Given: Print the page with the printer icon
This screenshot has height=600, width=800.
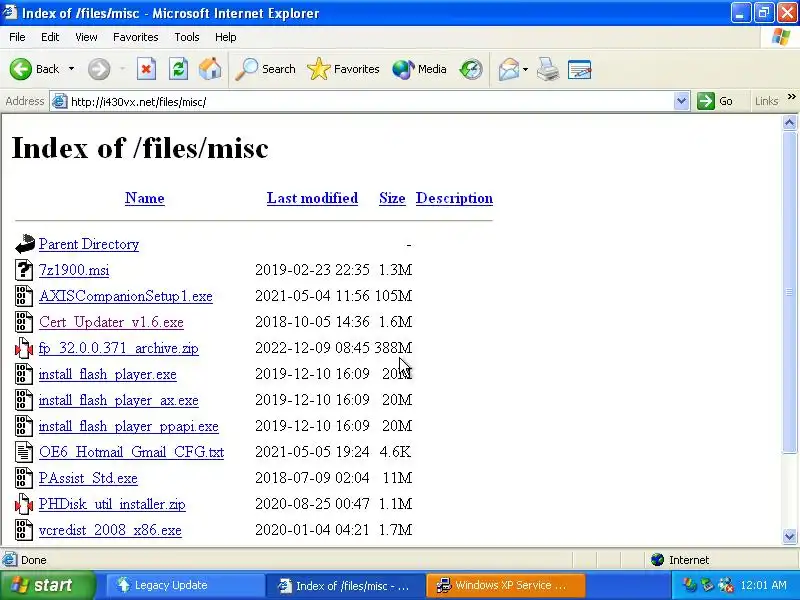Looking at the screenshot, I should click(548, 69).
